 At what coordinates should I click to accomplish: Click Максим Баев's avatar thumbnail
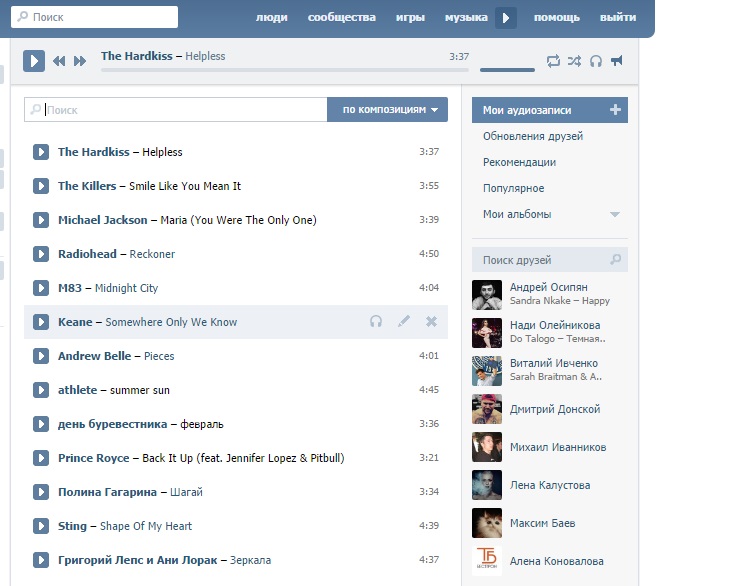coord(487,523)
